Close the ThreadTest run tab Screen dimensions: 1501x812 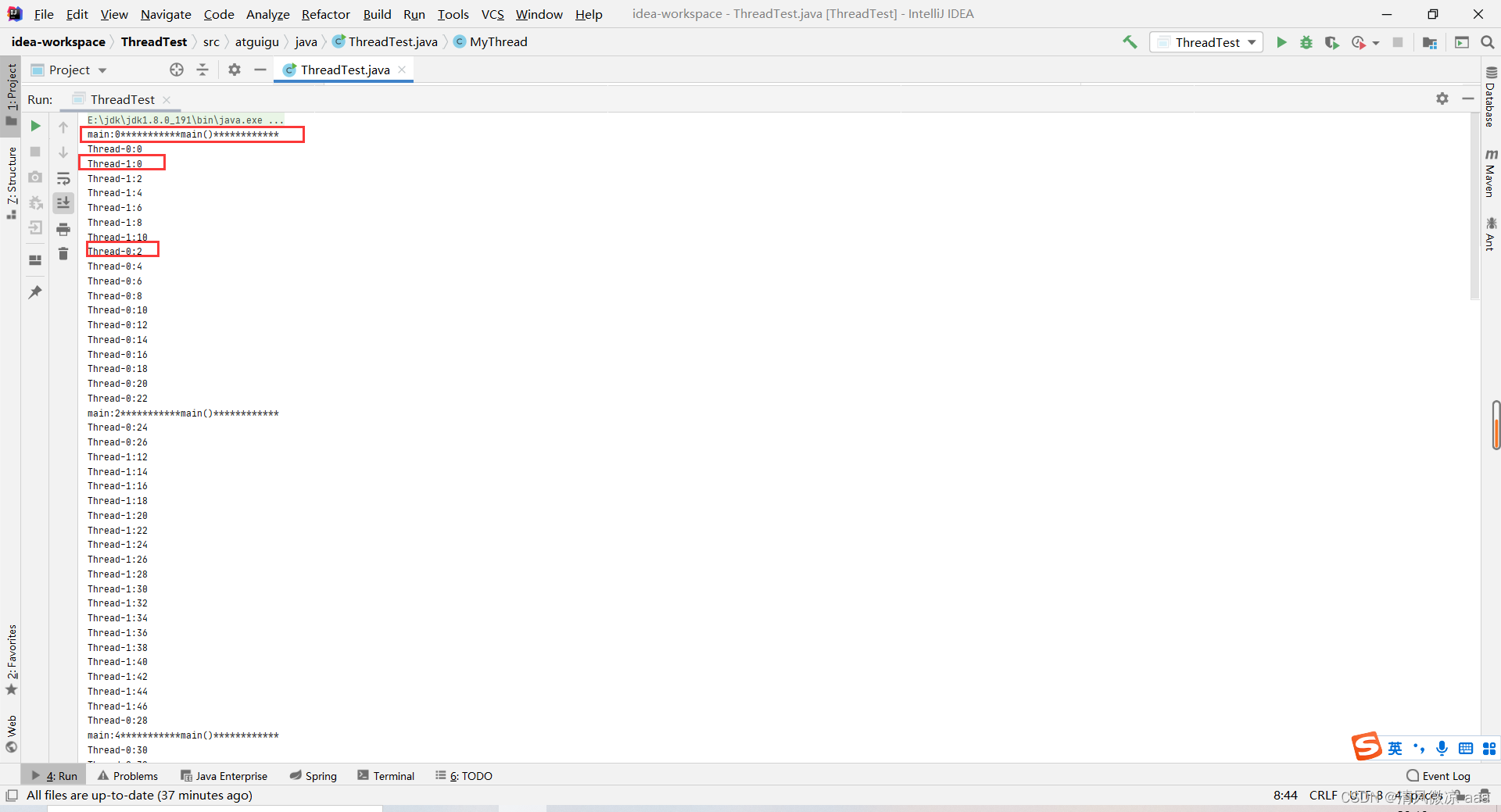point(167,100)
